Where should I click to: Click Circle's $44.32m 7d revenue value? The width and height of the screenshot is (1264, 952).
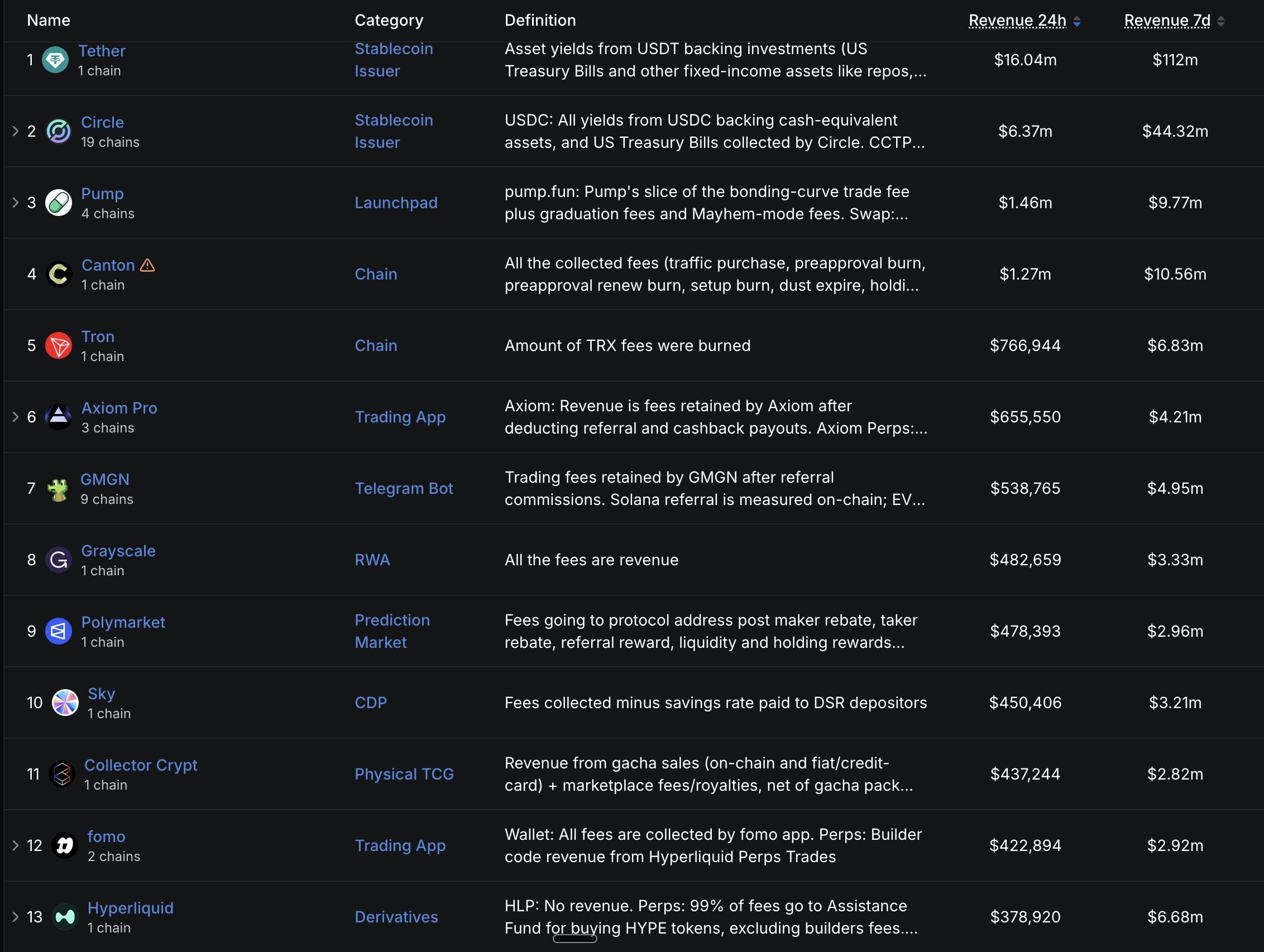click(x=1175, y=131)
